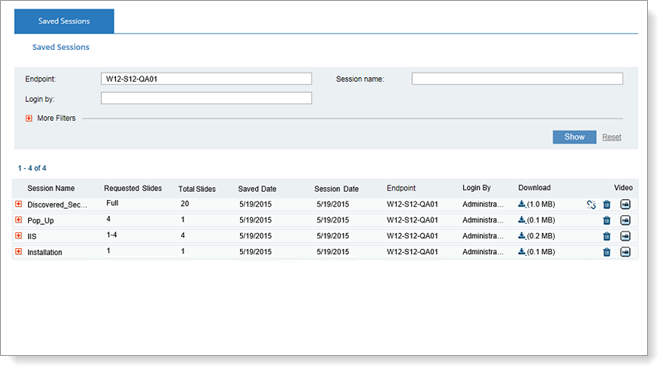The width and height of the screenshot is (666, 374).
Task: Play video of the Installation session
Action: click(625, 252)
